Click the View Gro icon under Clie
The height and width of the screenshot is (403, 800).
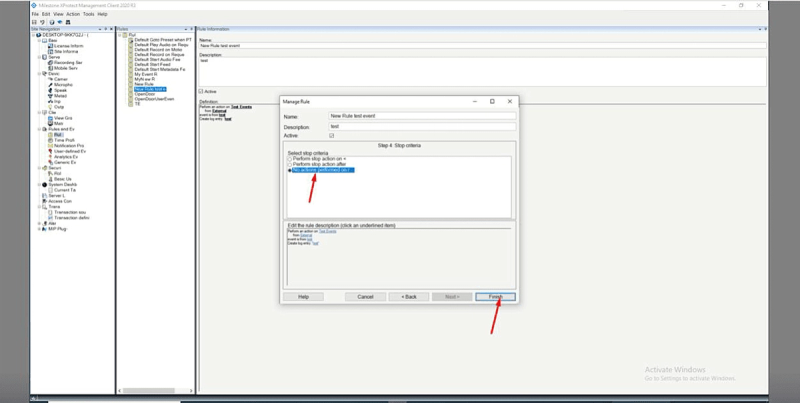pyautogui.click(x=51, y=118)
